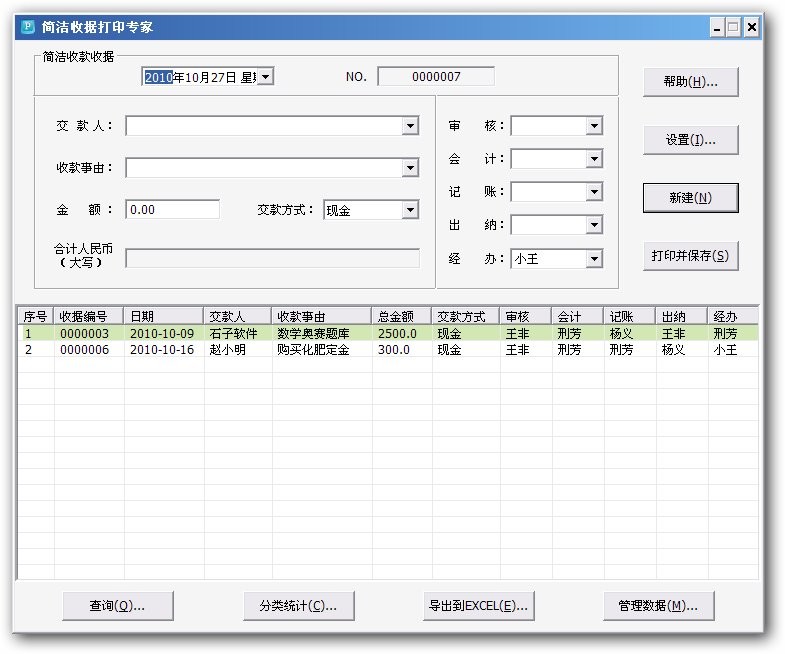
Task: Expand the 审核 dropdown
Action: [594, 126]
